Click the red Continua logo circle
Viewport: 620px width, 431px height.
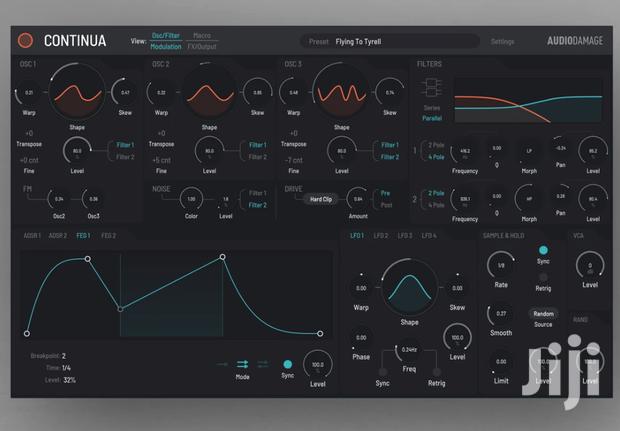tap(25, 40)
